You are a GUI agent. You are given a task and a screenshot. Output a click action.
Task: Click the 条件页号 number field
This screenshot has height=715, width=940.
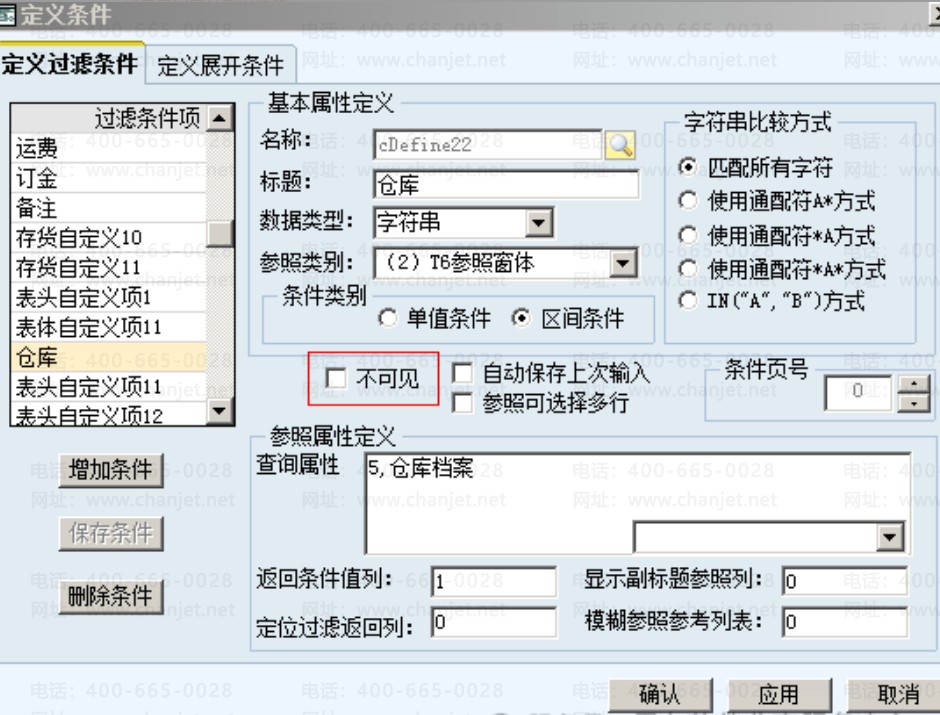(858, 392)
